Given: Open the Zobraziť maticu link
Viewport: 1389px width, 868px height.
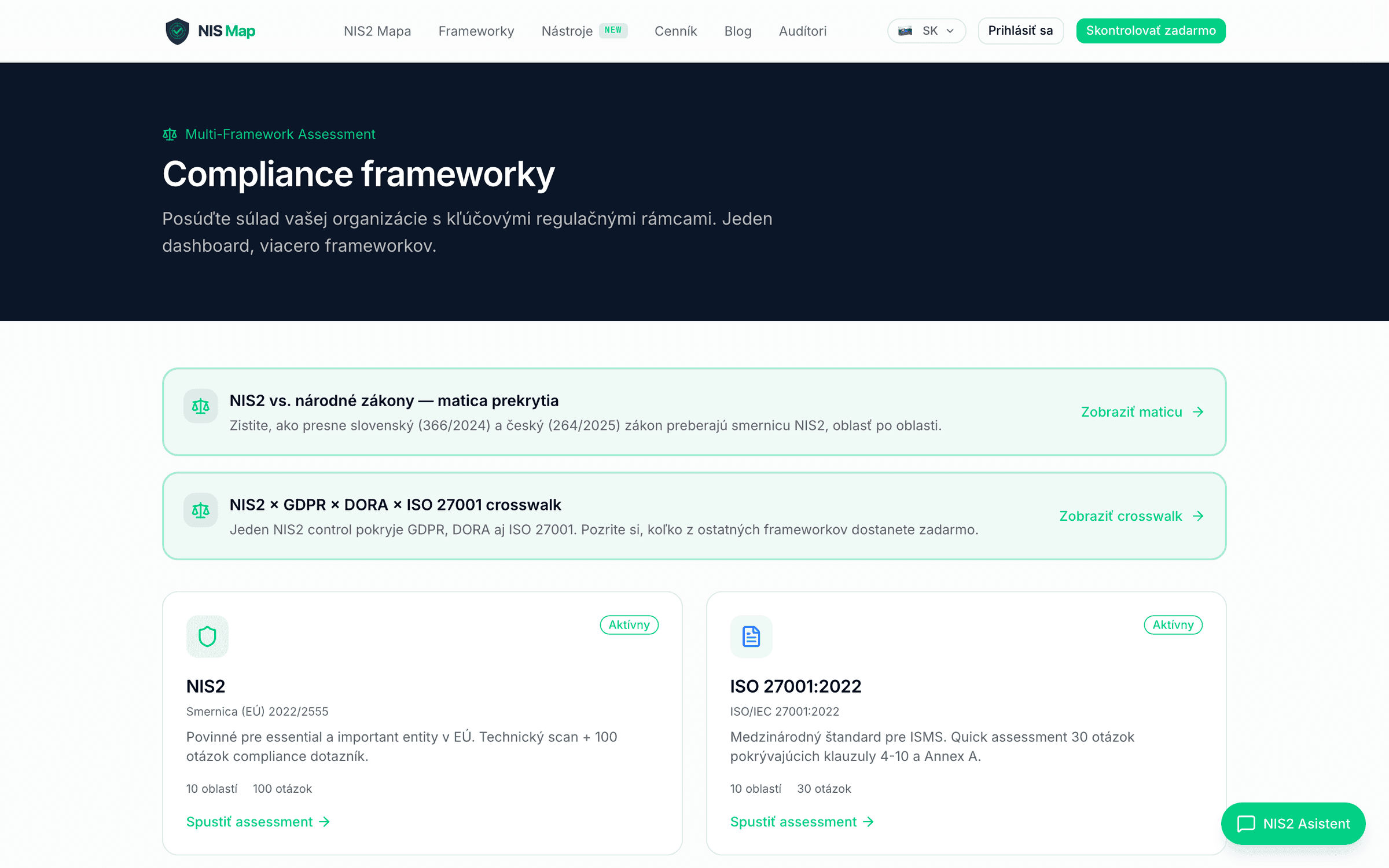Looking at the screenshot, I should 1131,412.
